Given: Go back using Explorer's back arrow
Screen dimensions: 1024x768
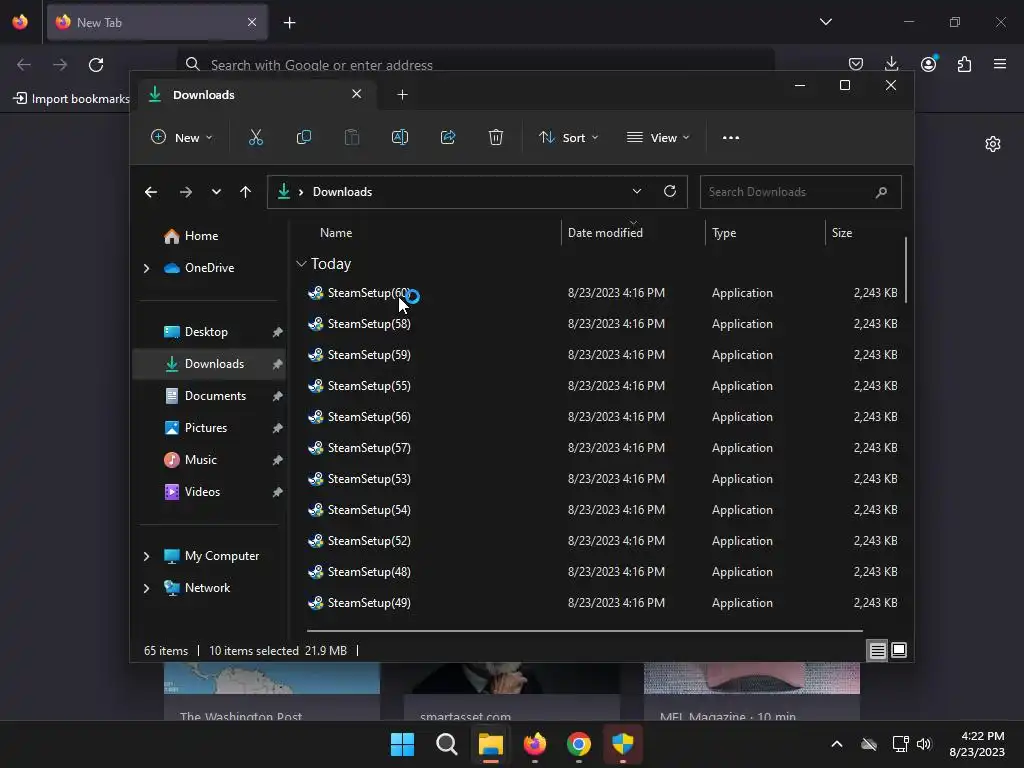Looking at the screenshot, I should point(151,191).
